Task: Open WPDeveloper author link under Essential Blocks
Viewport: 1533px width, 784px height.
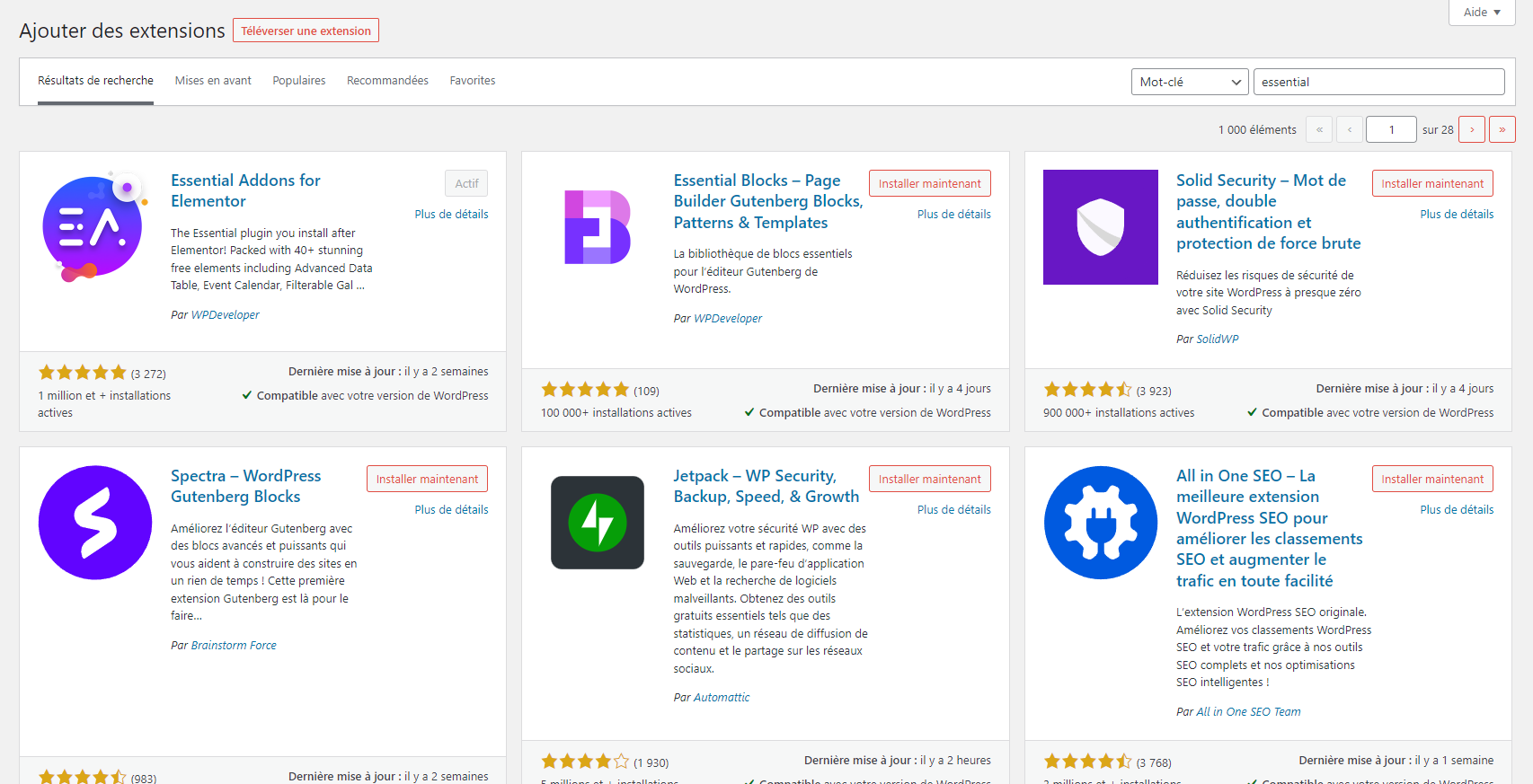Action: click(x=728, y=318)
